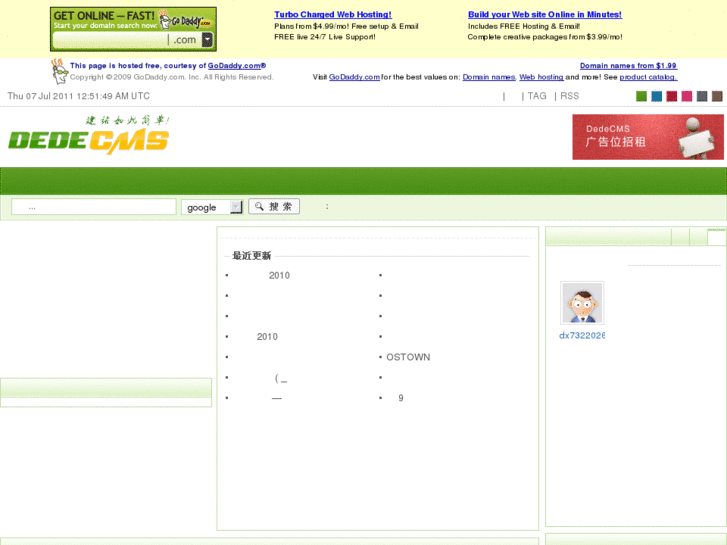This screenshot has width=727, height=545.
Task: Open the product catalog link
Action: click(648, 77)
